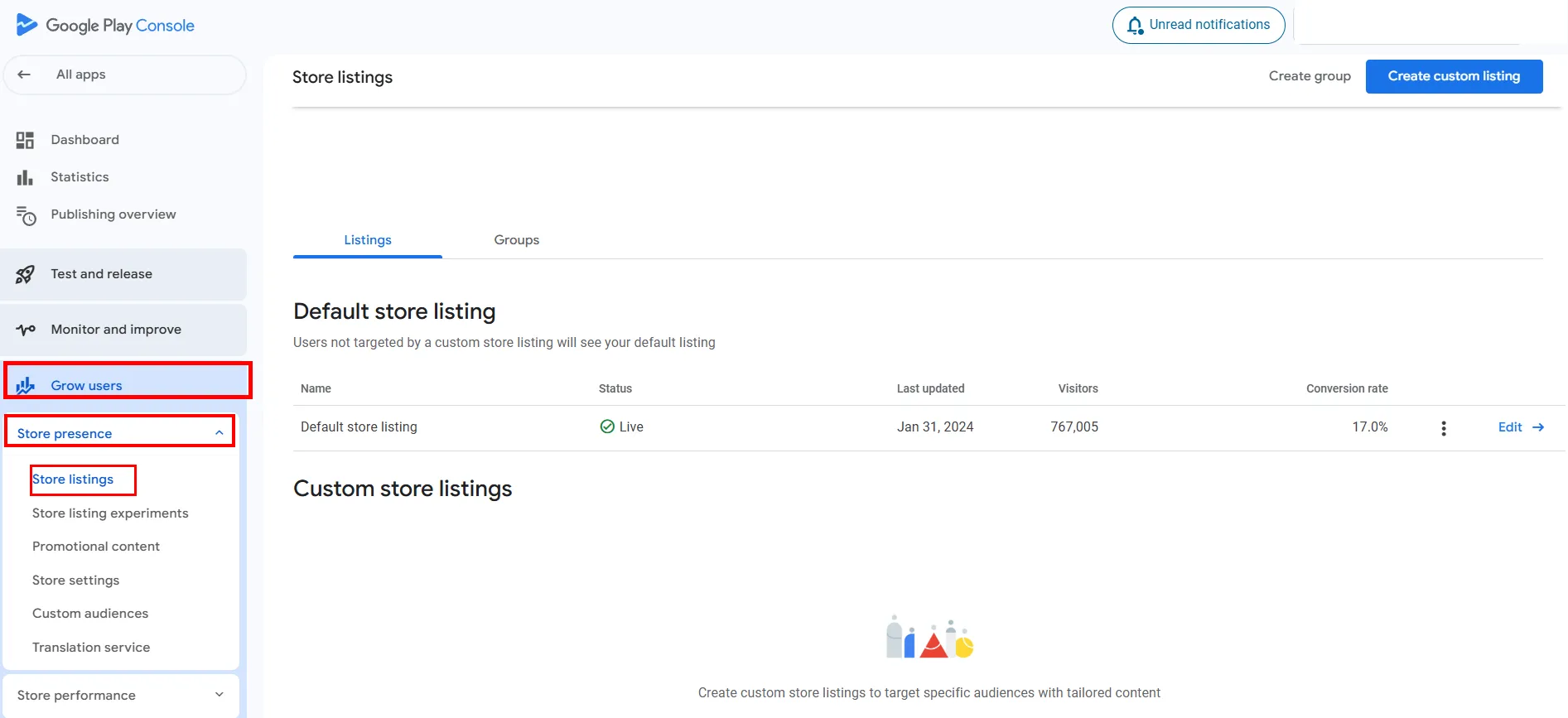Click the Grow users chart icon
The image size is (1568, 718).
[26, 385]
